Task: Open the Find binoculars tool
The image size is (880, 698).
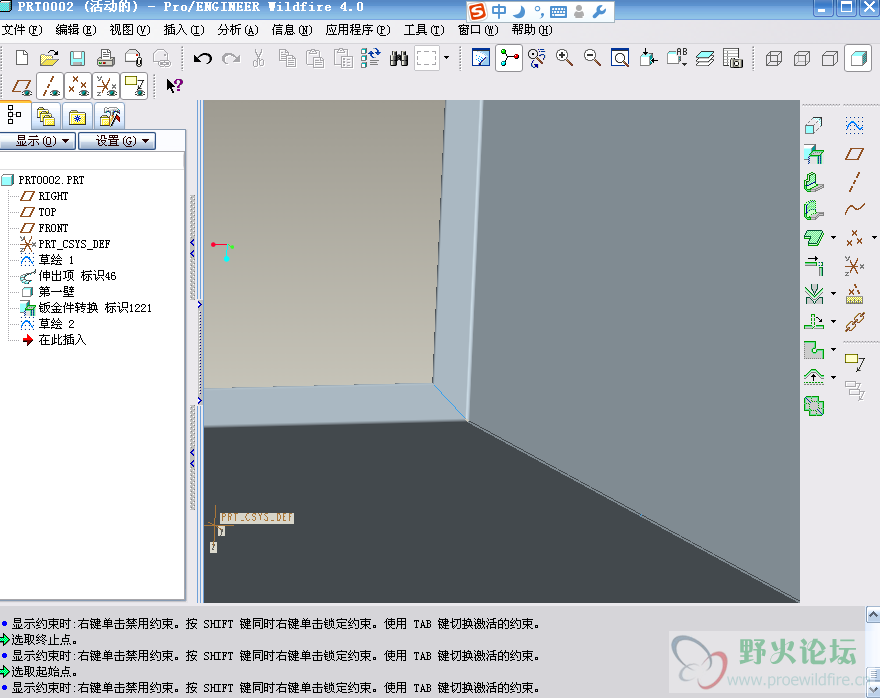Action: click(x=398, y=58)
